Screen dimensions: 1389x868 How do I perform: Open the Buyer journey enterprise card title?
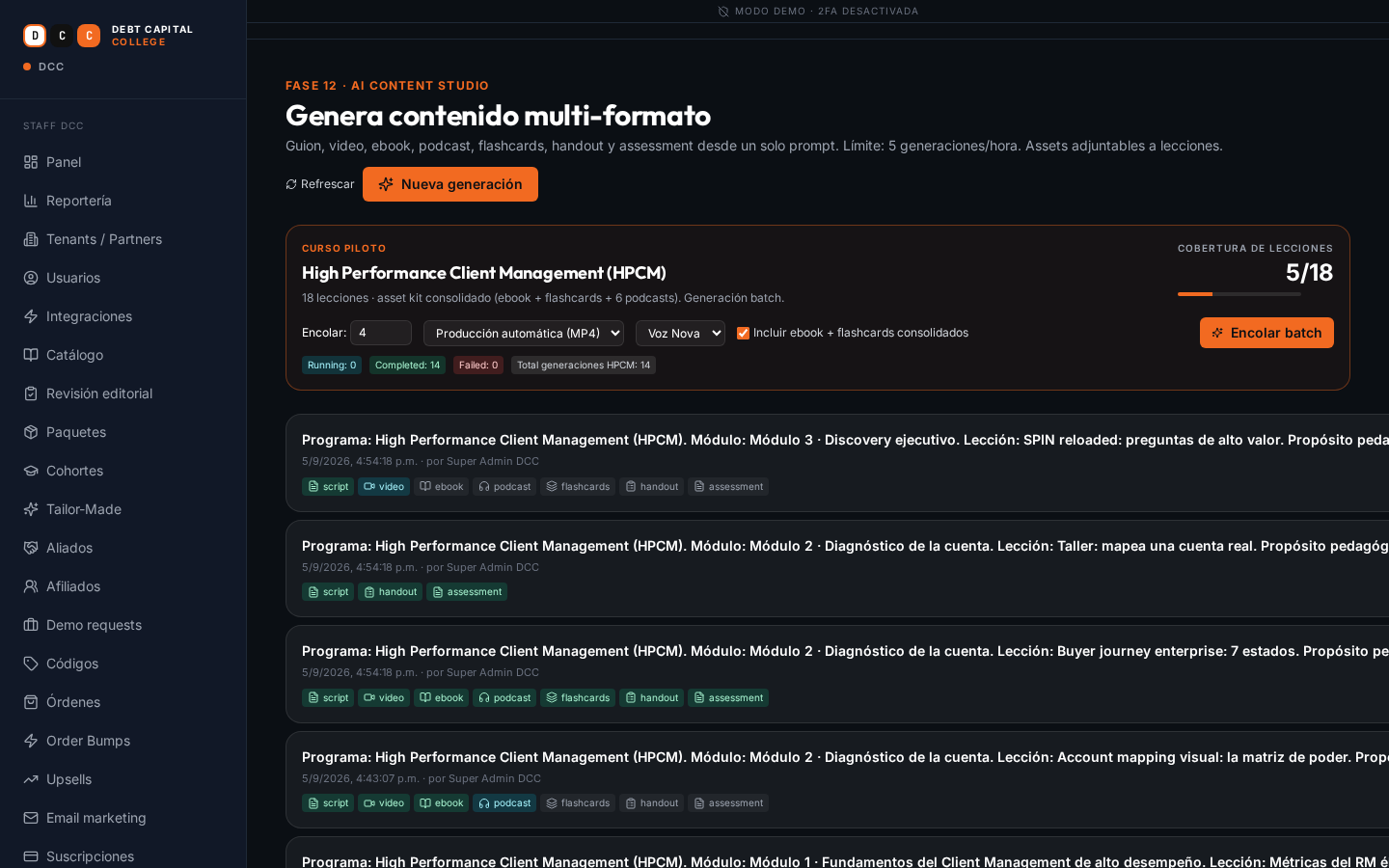845,651
